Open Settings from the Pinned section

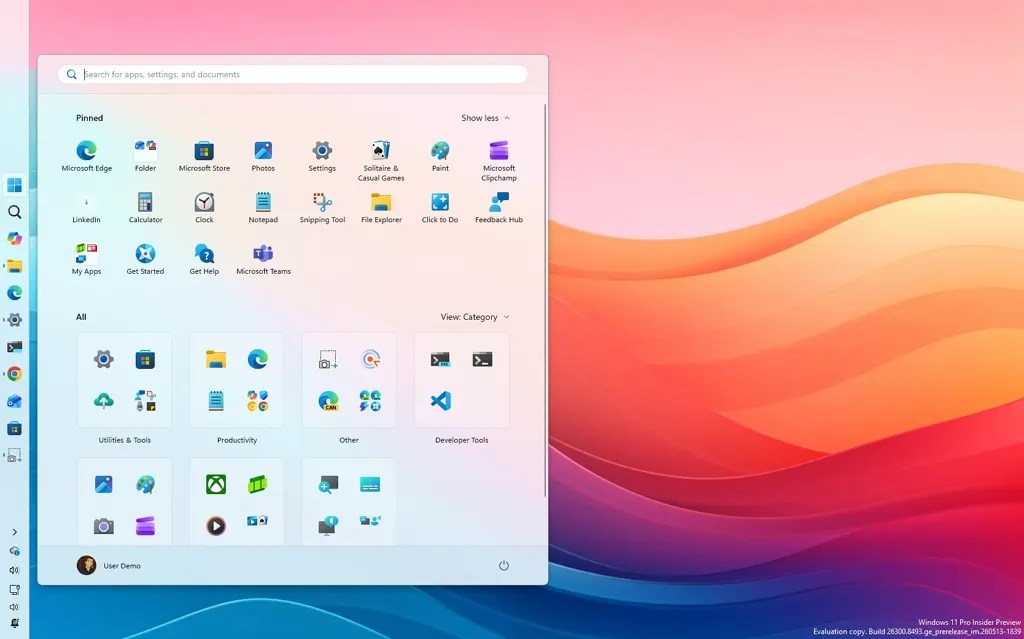point(322,156)
